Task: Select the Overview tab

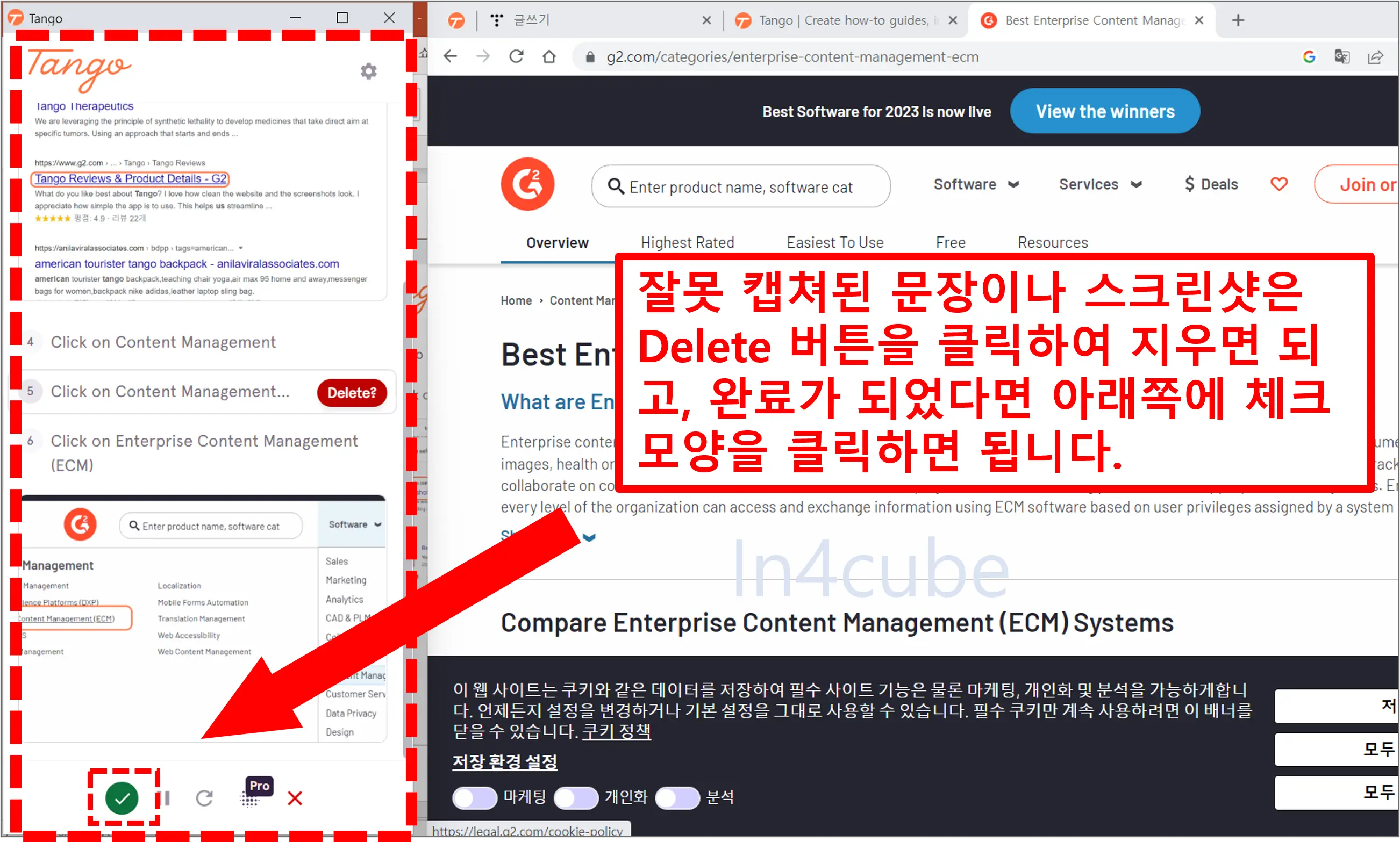Action: click(x=558, y=243)
